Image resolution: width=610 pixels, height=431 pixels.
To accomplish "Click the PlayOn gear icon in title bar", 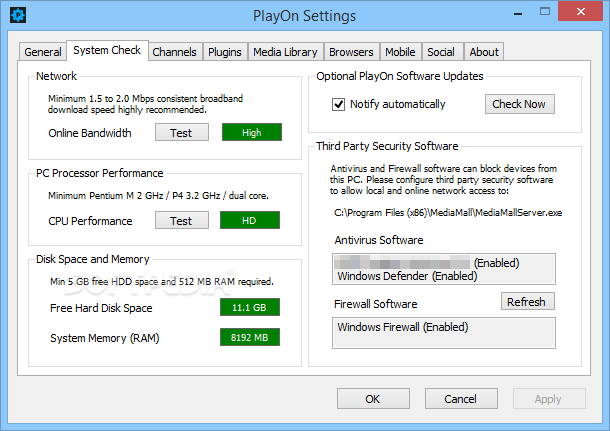I will pos(18,16).
